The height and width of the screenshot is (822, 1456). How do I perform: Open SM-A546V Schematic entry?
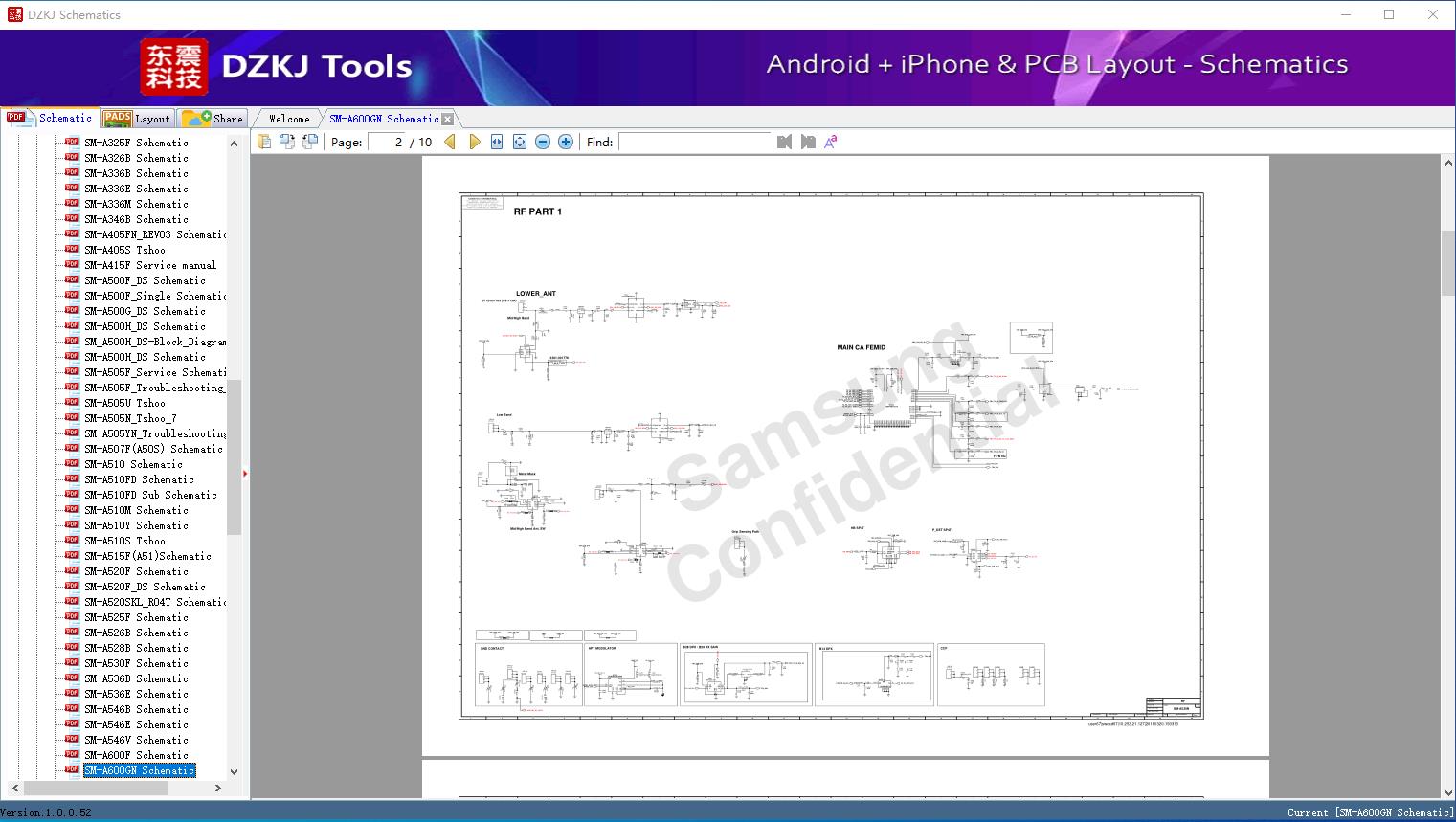(x=136, y=740)
